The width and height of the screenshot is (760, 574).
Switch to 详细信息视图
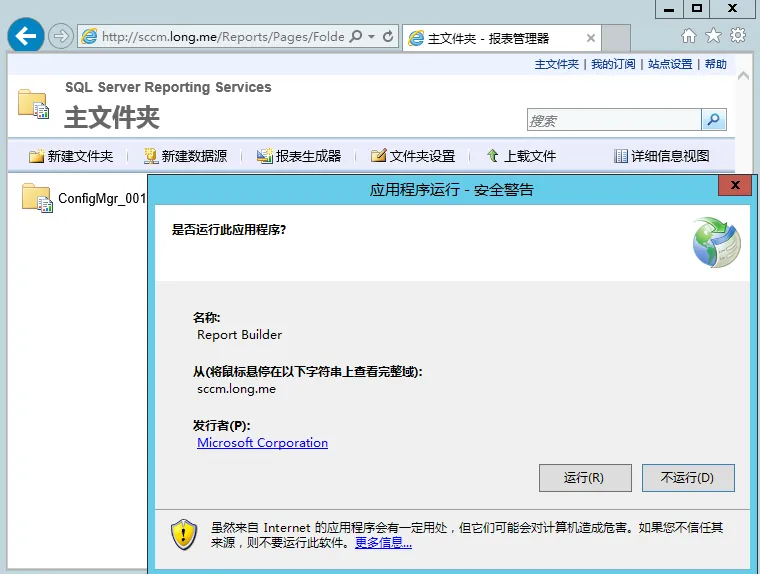[662, 156]
